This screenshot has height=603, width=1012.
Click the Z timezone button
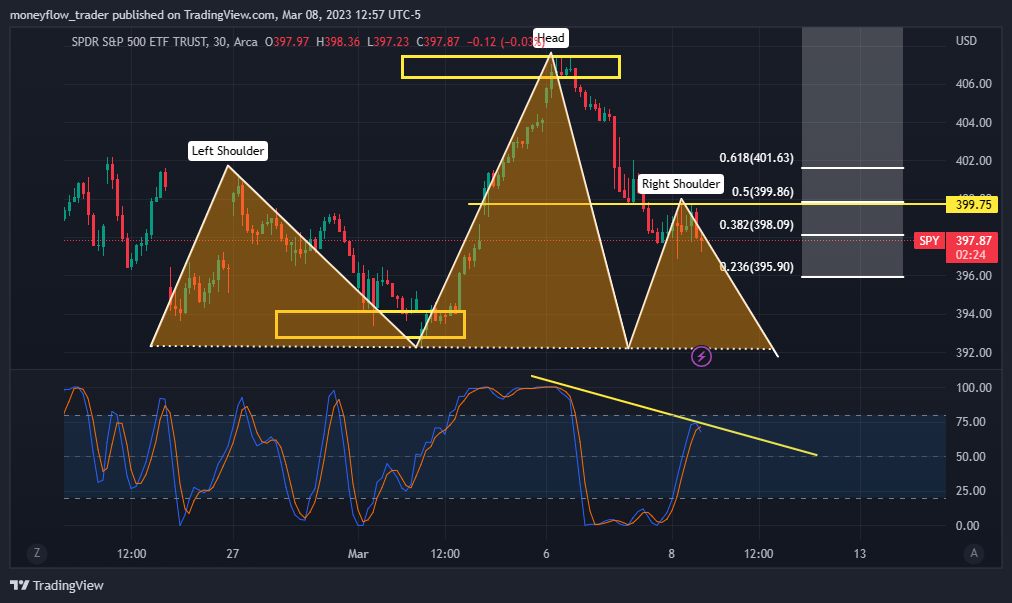pos(37,553)
